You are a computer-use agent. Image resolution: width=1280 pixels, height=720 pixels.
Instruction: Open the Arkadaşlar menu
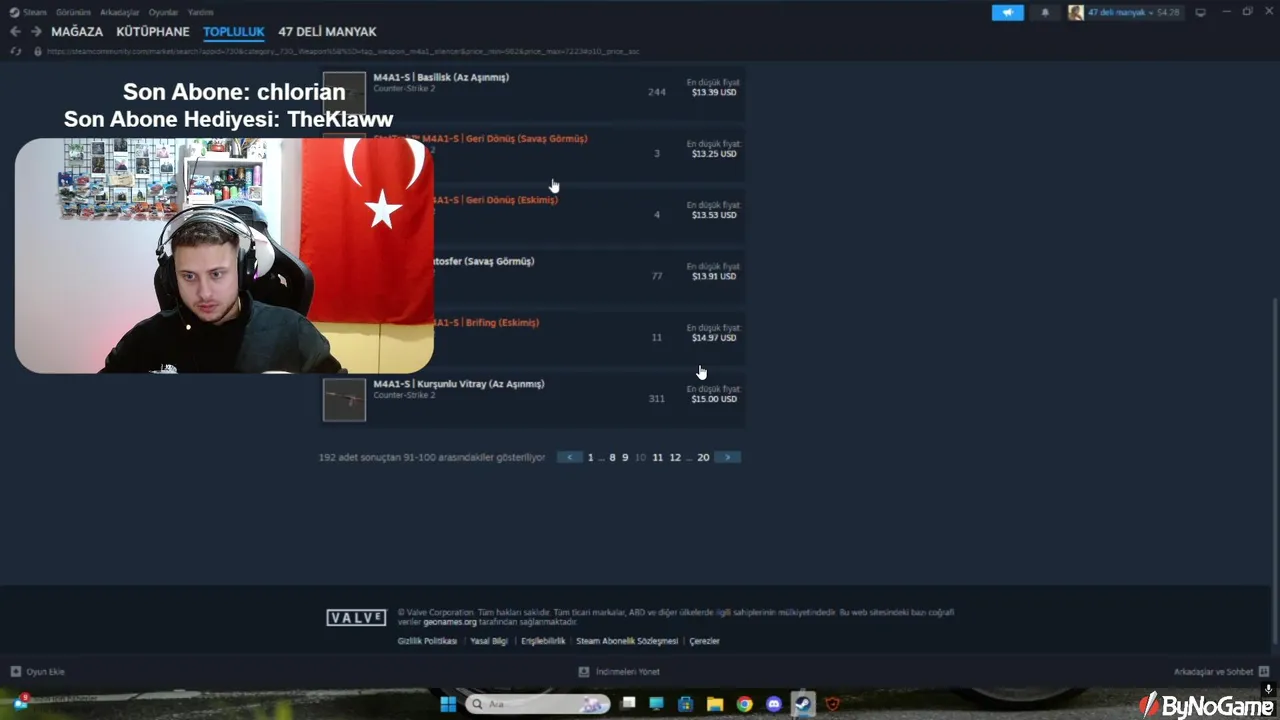coord(119,12)
